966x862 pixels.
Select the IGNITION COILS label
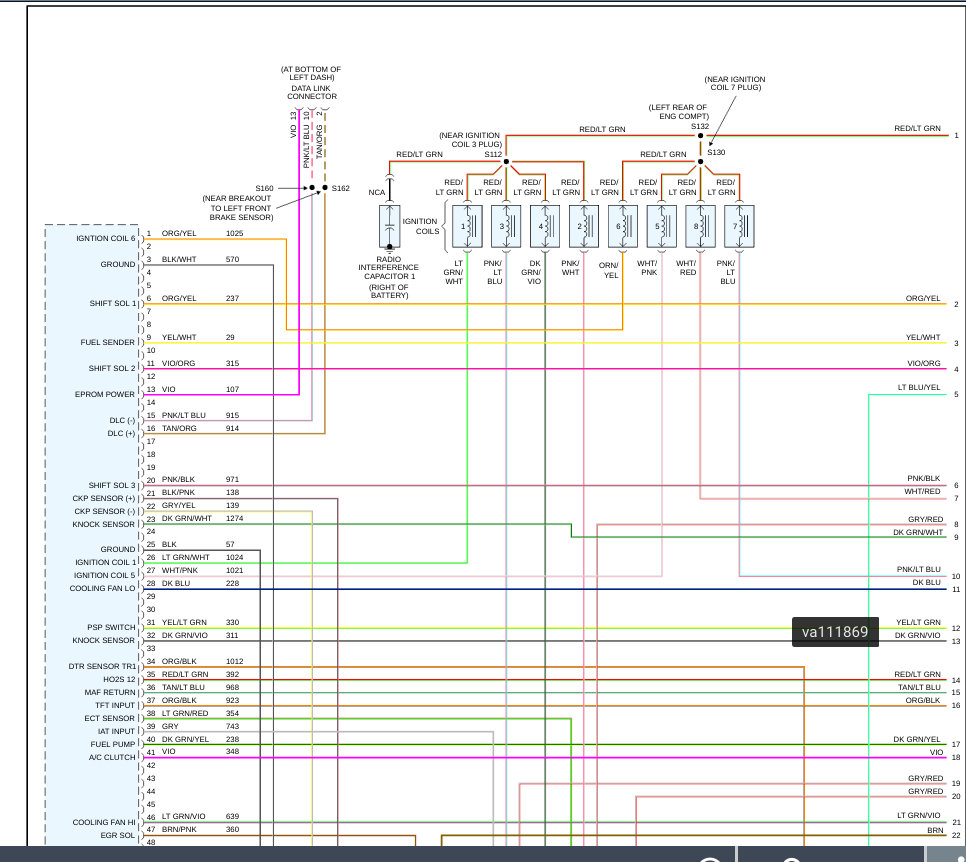421,226
